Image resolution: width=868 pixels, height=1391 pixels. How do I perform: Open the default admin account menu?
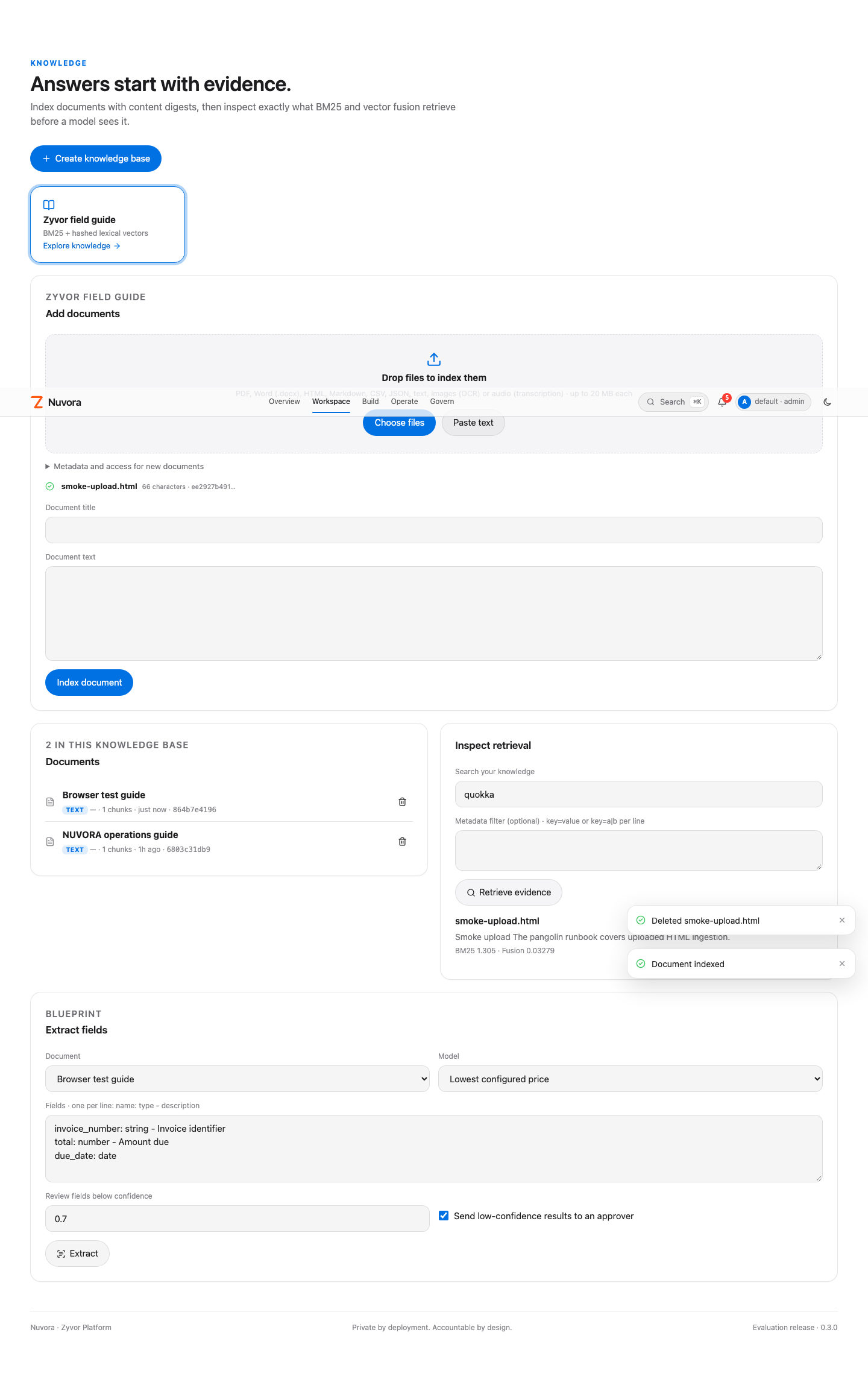[773, 402]
